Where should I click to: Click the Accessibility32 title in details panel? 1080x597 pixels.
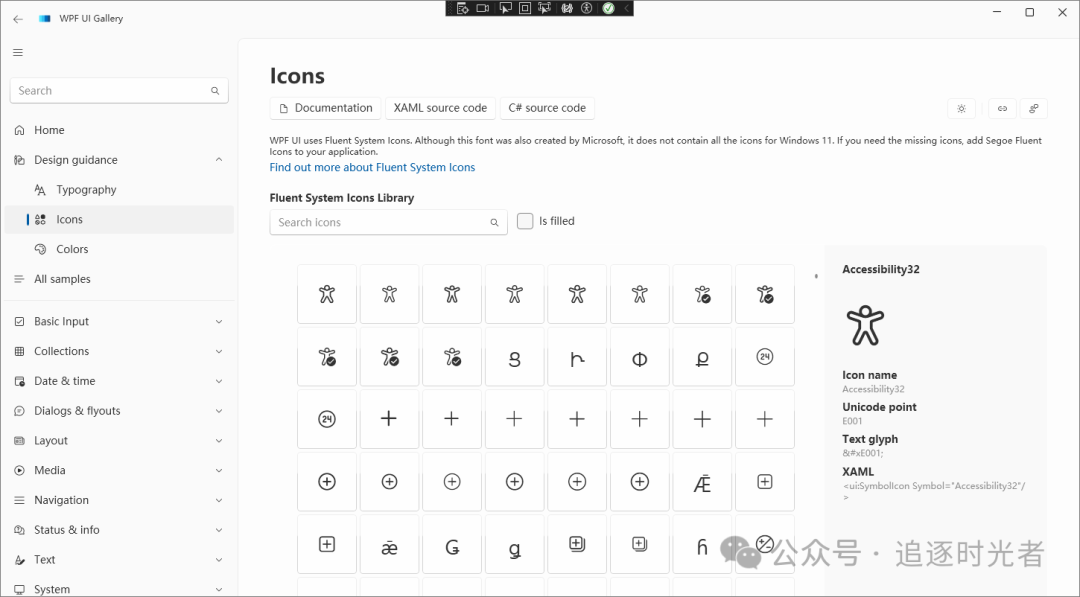click(x=880, y=269)
